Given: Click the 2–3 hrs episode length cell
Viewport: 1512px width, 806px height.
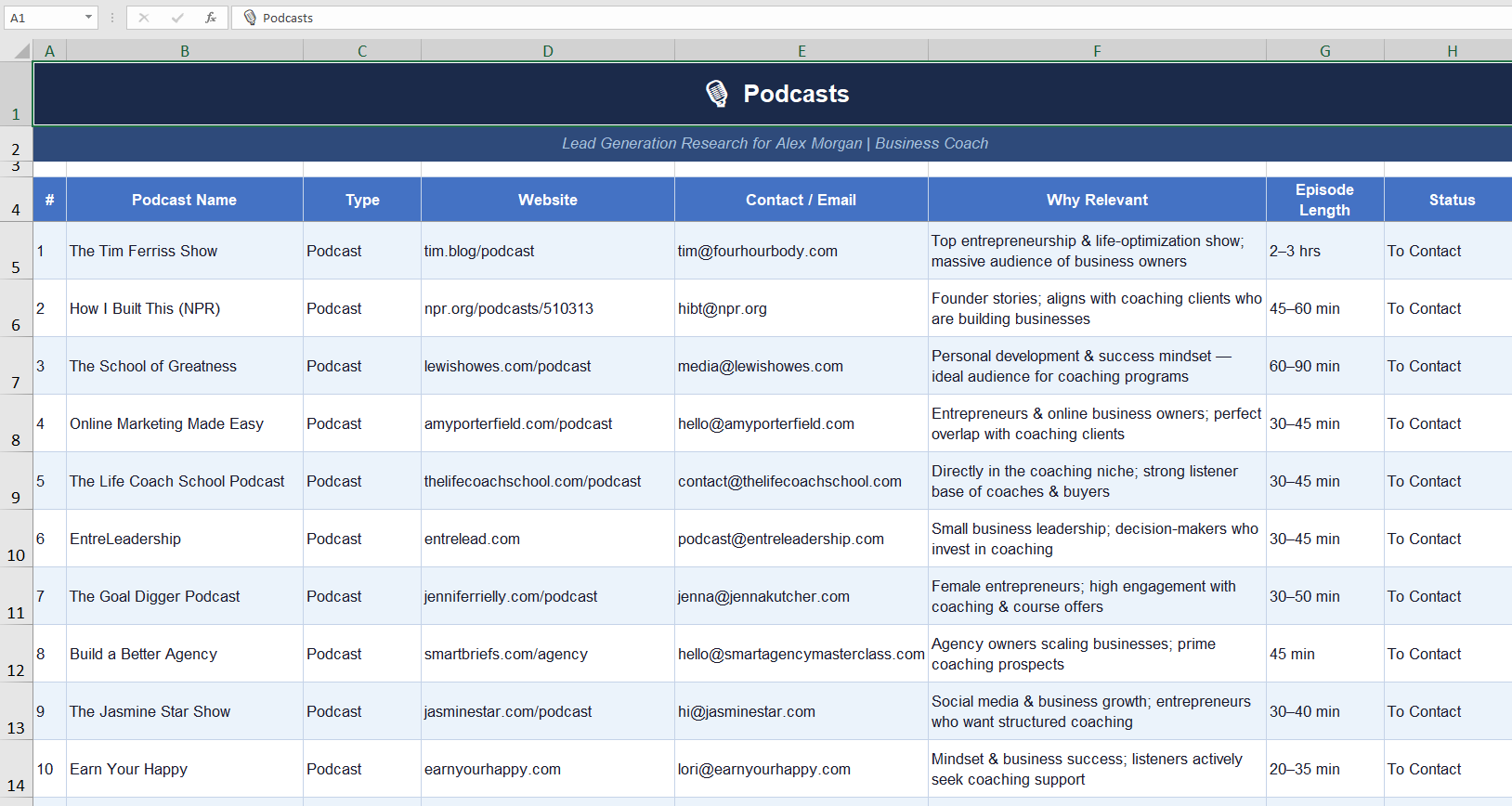Looking at the screenshot, I should point(1325,251).
